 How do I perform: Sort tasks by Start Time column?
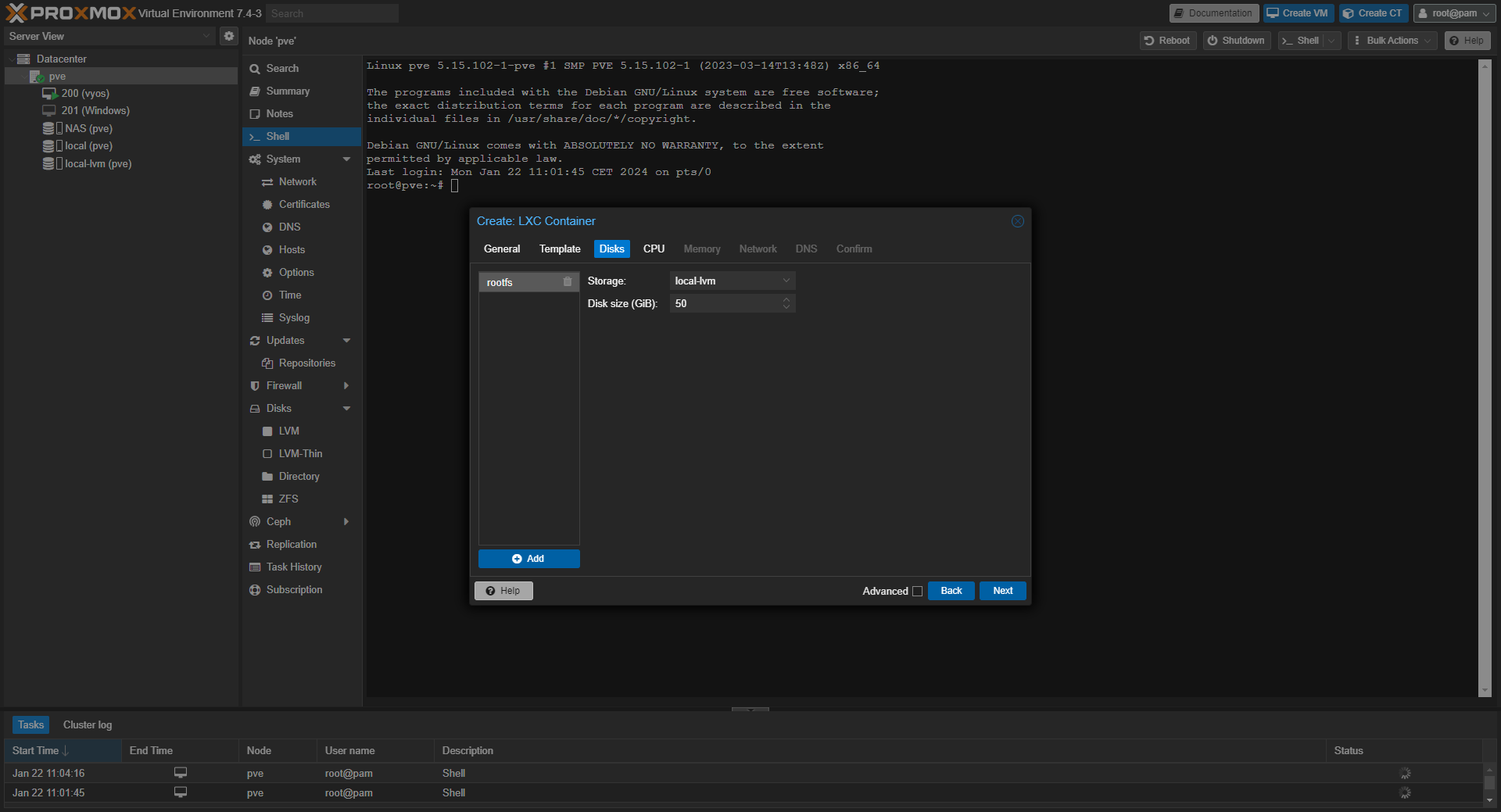tap(63, 750)
